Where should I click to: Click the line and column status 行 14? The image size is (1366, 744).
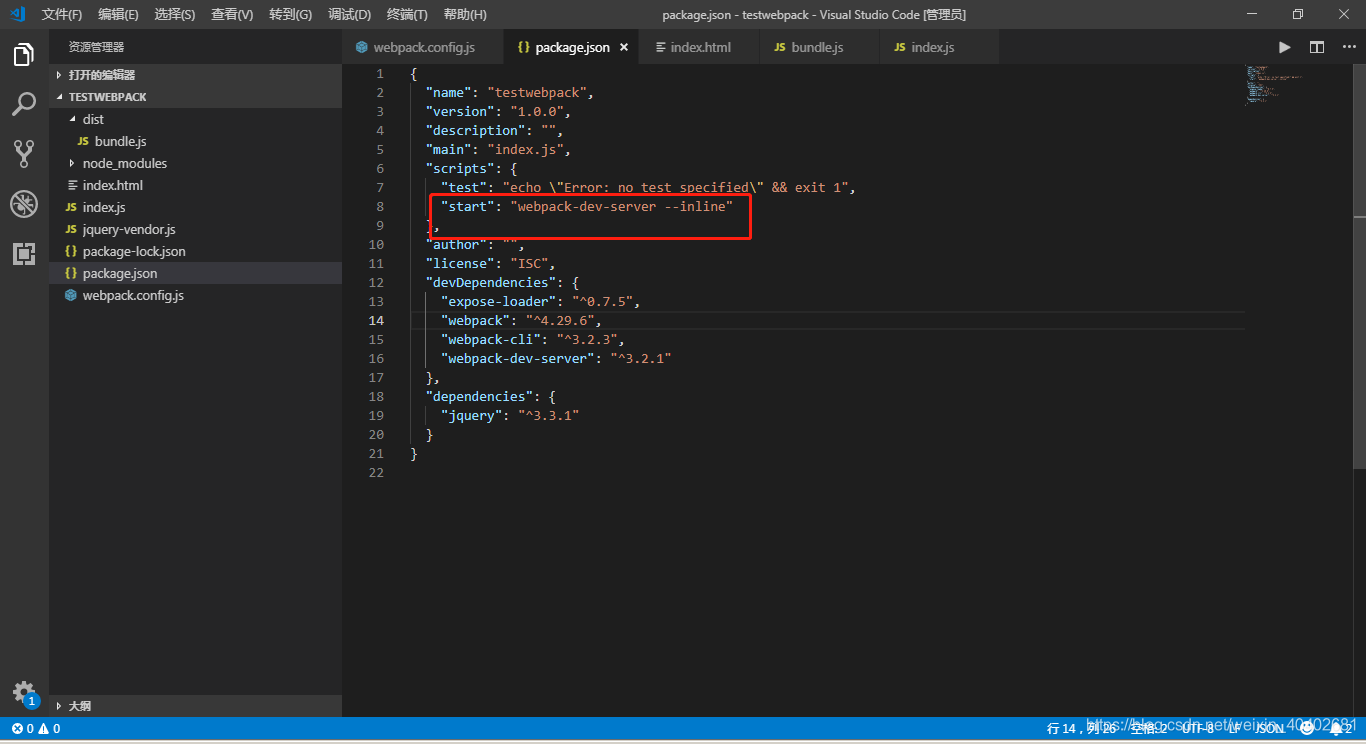pyautogui.click(x=1081, y=729)
